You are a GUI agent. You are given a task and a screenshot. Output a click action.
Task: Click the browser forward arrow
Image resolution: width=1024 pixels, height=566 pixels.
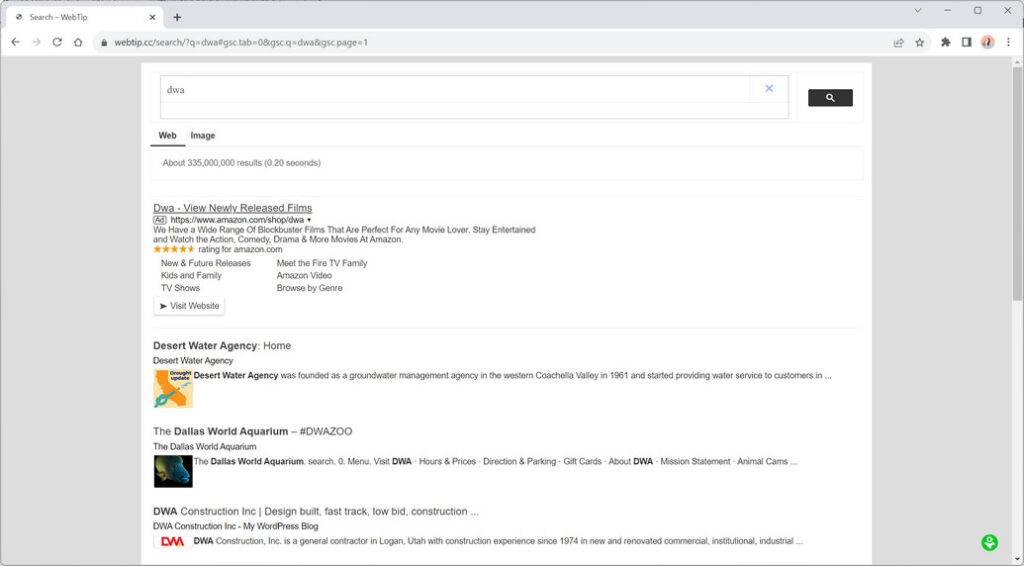pyautogui.click(x=37, y=42)
